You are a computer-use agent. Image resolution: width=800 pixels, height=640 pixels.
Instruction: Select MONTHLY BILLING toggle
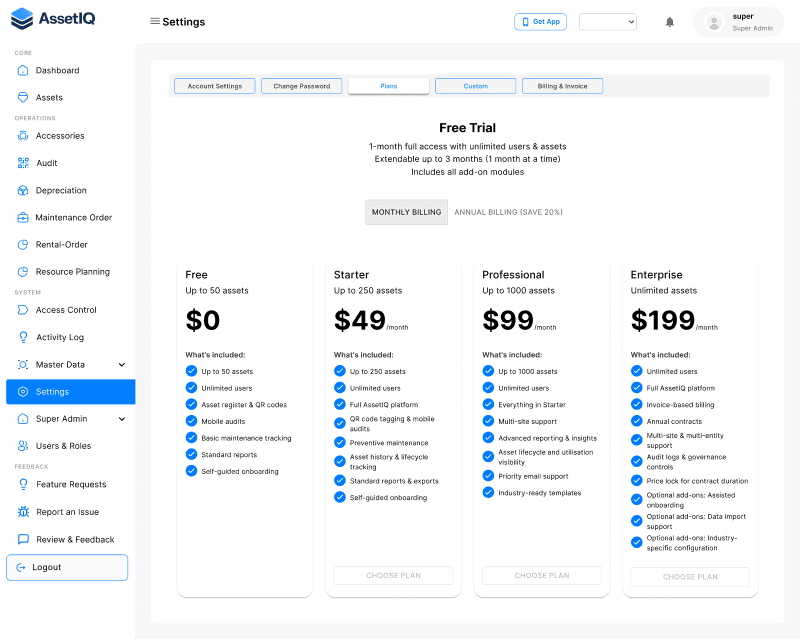[x=406, y=212]
